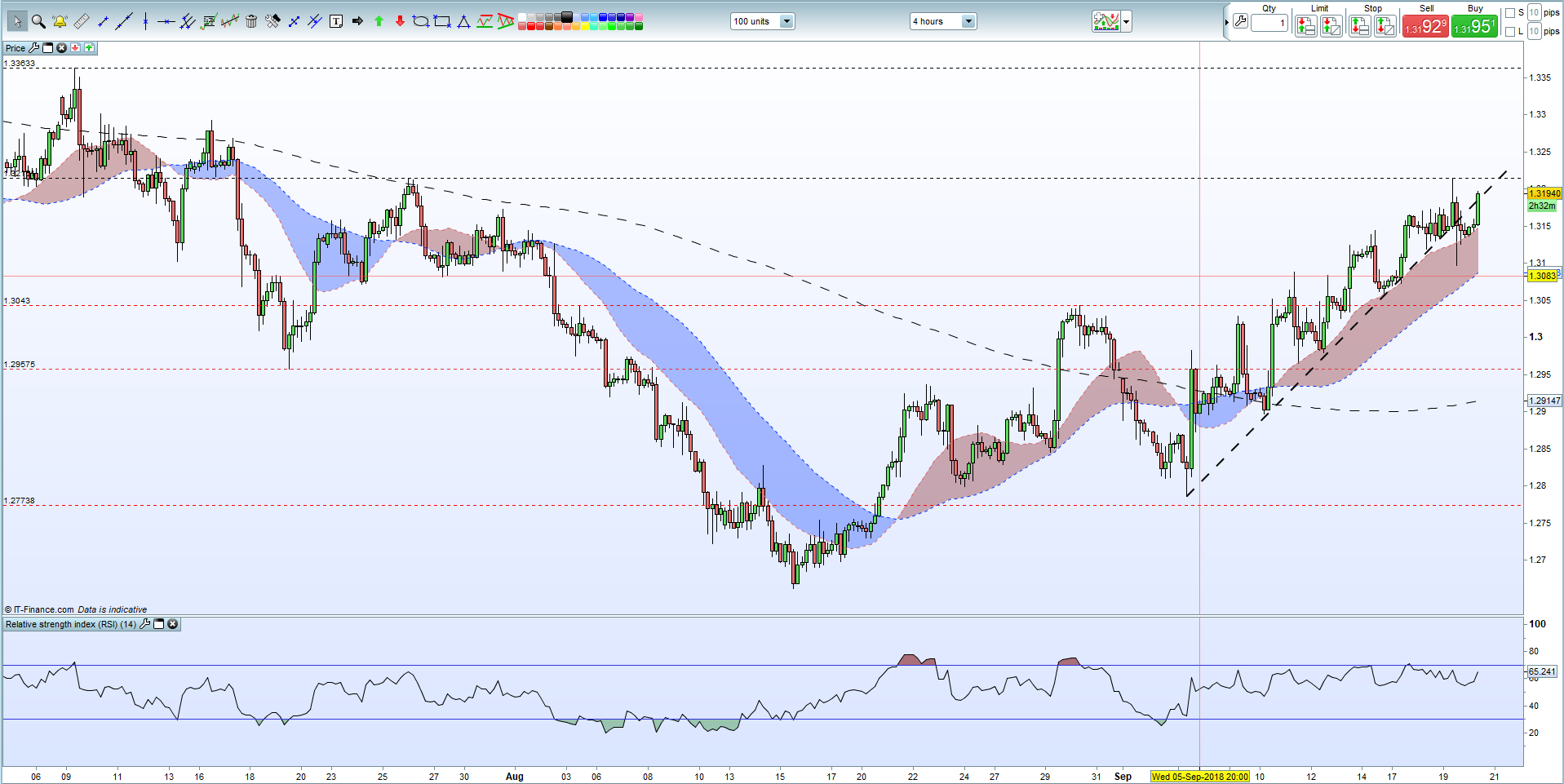Pick the horizontal line drawing tool
Viewport: 1564px width, 784px height.
click(166, 21)
